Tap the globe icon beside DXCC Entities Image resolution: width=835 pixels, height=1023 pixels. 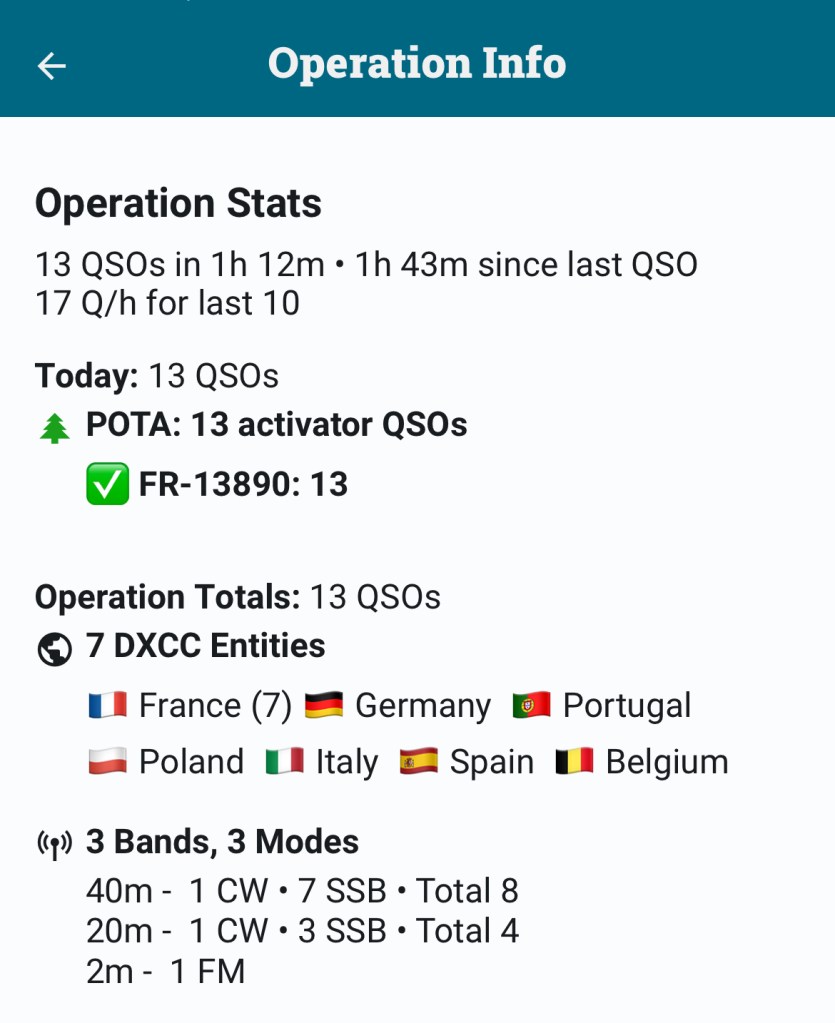point(54,649)
